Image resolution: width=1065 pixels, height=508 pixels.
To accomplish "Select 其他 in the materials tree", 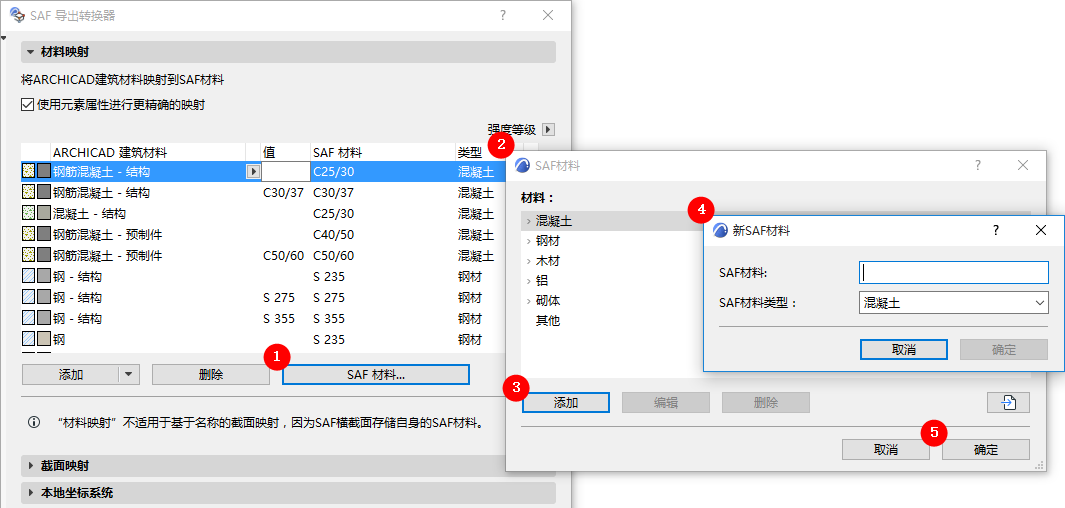I will (x=548, y=321).
